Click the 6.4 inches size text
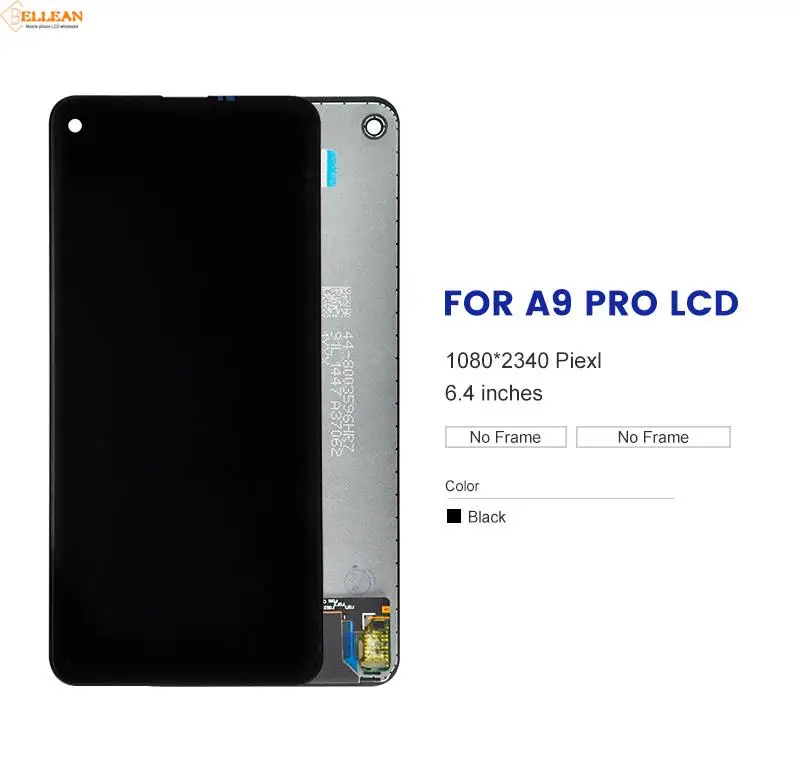Screen dimensions: 800x772 494,393
